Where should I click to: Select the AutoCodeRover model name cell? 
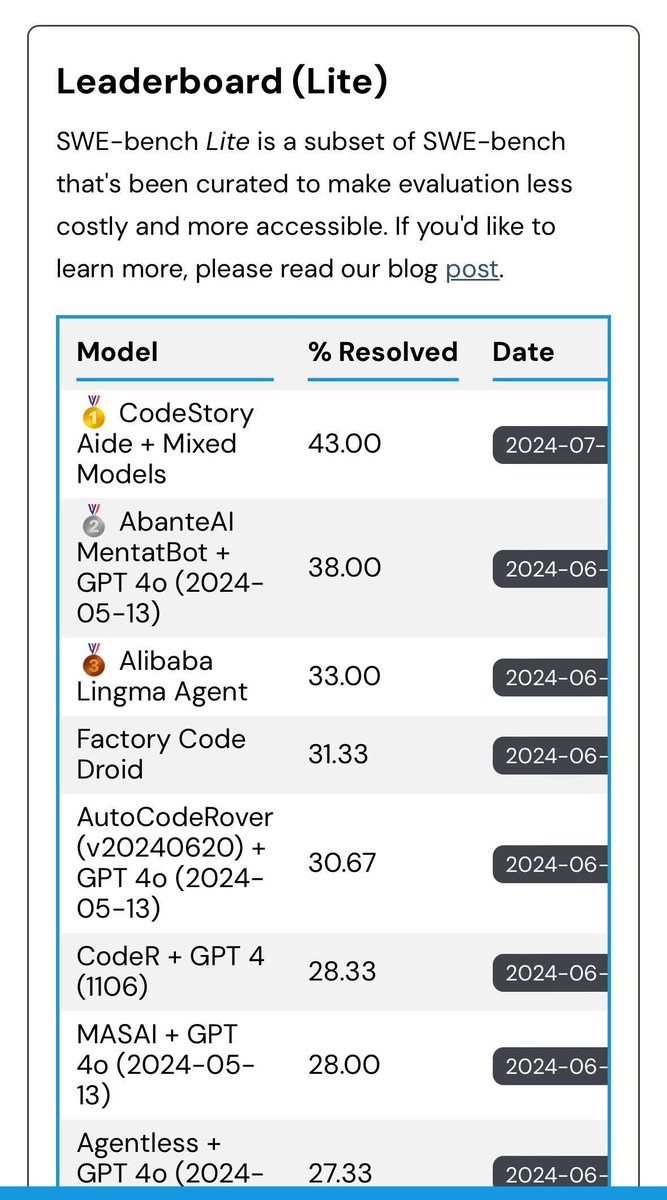pos(175,863)
